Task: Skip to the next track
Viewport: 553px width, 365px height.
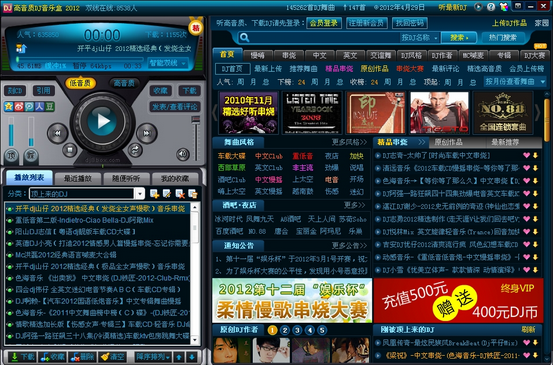Action: point(147,133)
